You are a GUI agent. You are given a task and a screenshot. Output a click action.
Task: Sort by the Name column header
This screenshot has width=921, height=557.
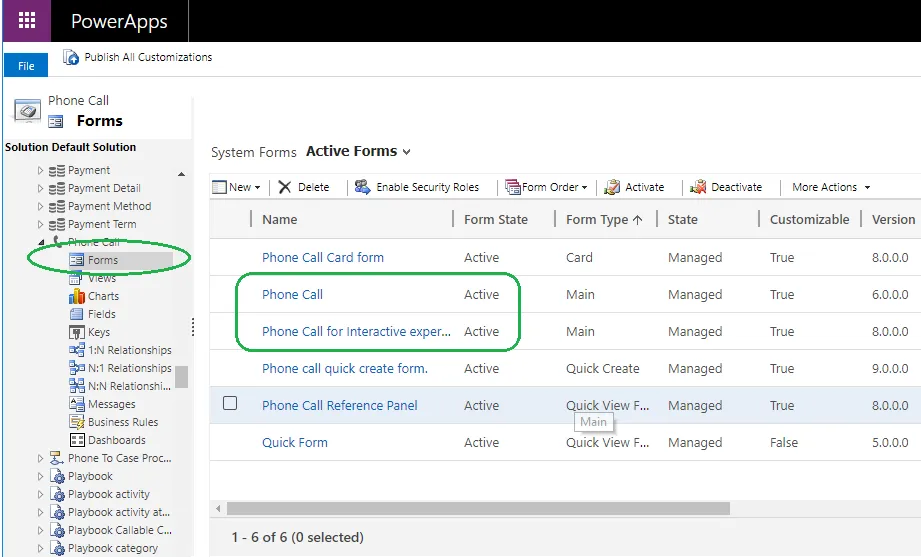pos(280,219)
